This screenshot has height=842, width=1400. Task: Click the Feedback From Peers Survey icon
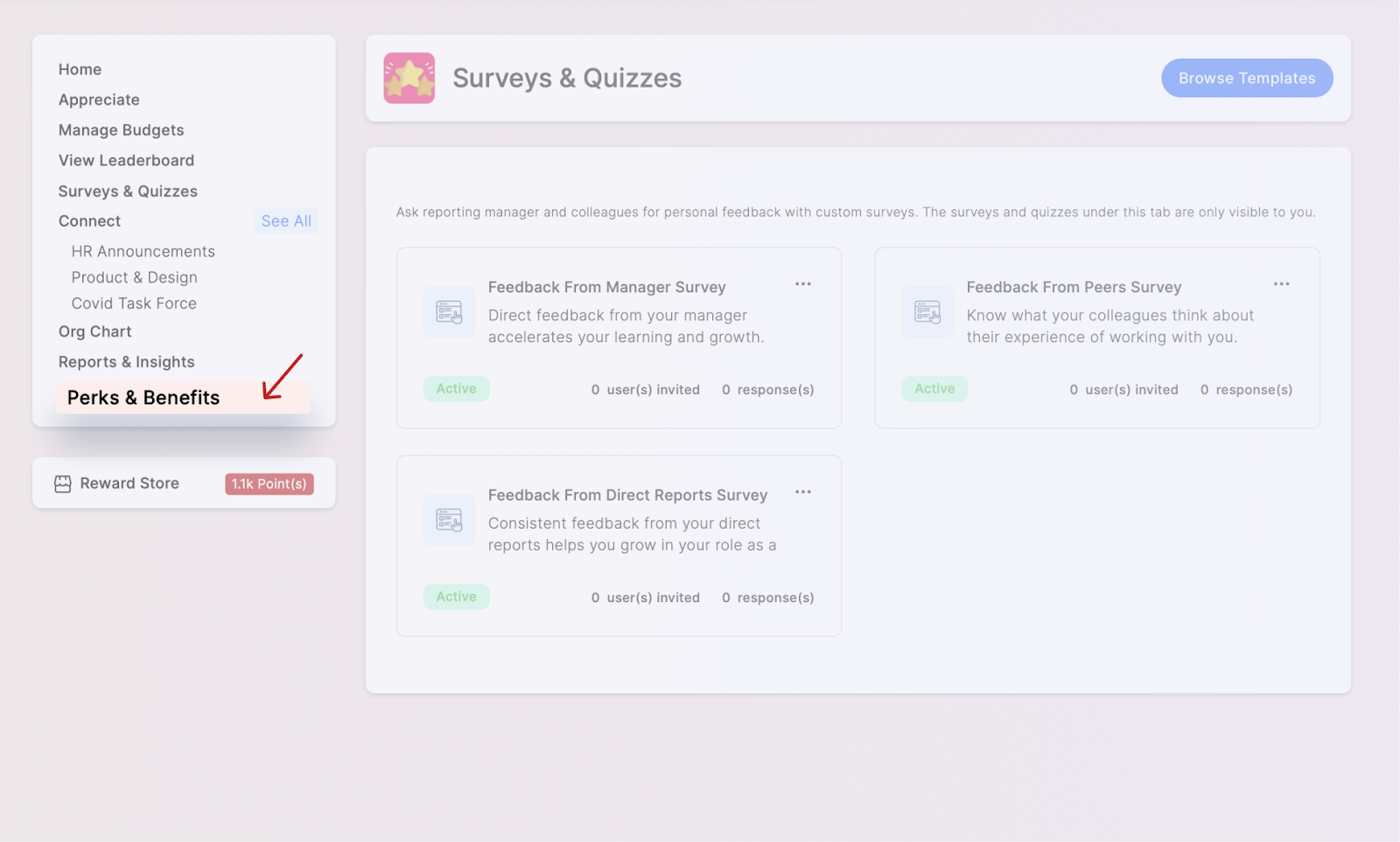point(927,312)
